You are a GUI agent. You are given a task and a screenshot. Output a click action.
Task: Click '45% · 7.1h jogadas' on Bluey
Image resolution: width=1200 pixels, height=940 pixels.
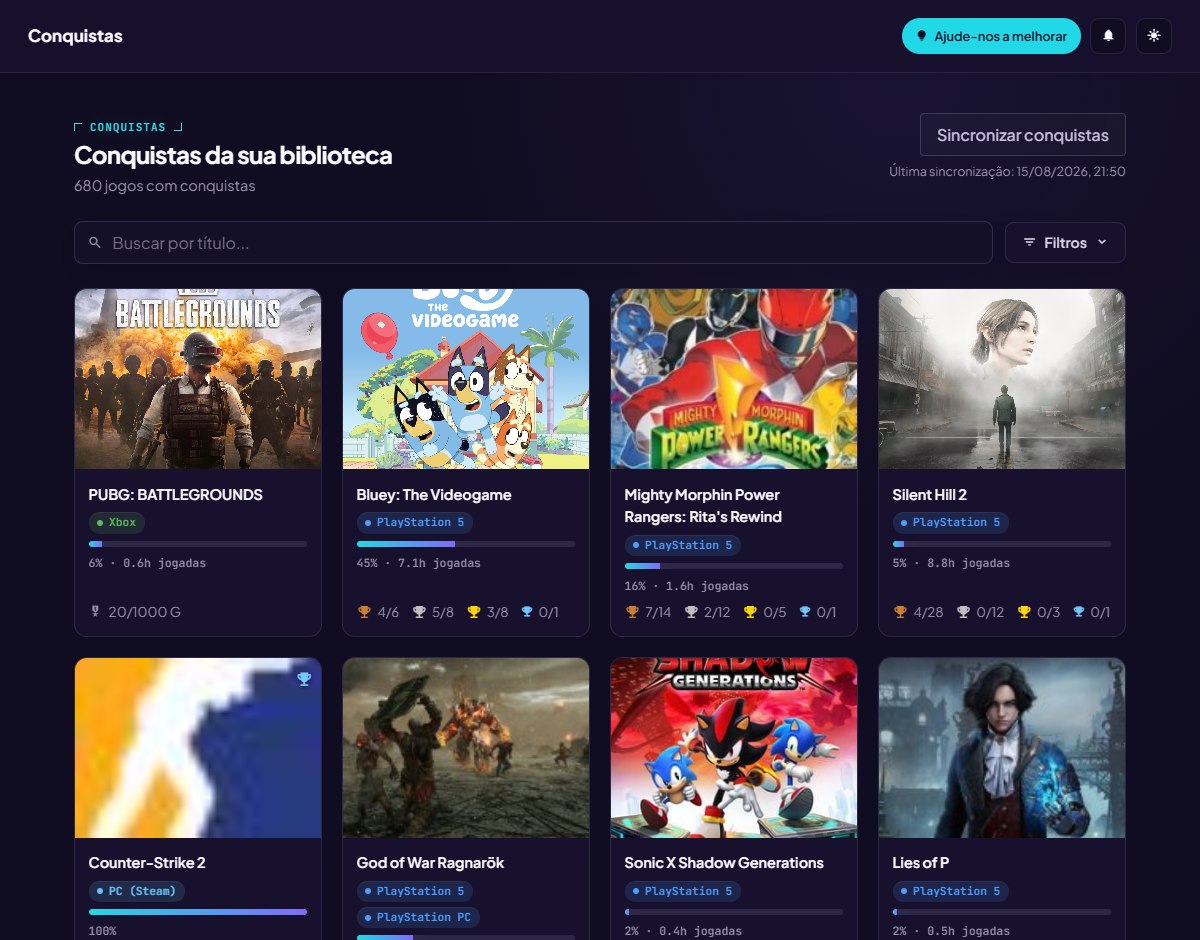(419, 563)
